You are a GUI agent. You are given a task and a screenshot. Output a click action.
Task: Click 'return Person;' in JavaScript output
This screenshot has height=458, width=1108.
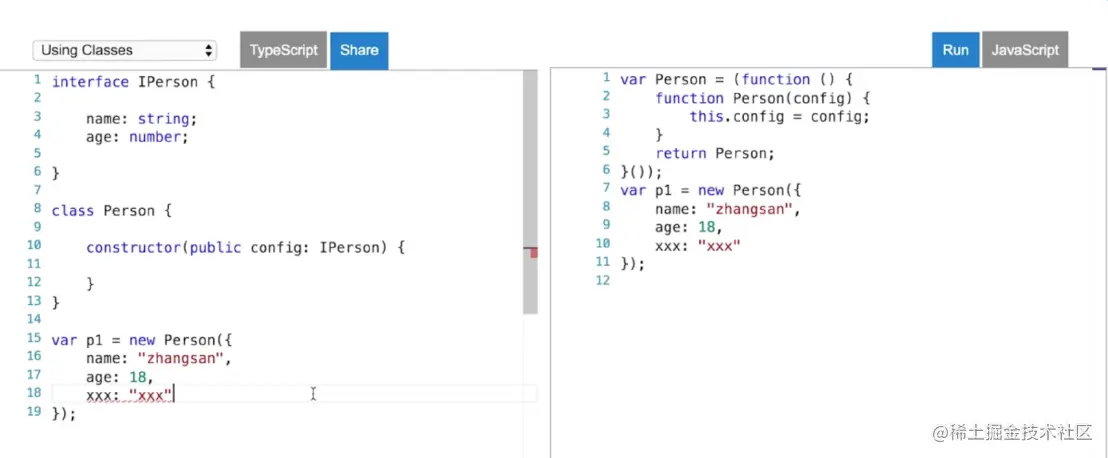coord(715,153)
